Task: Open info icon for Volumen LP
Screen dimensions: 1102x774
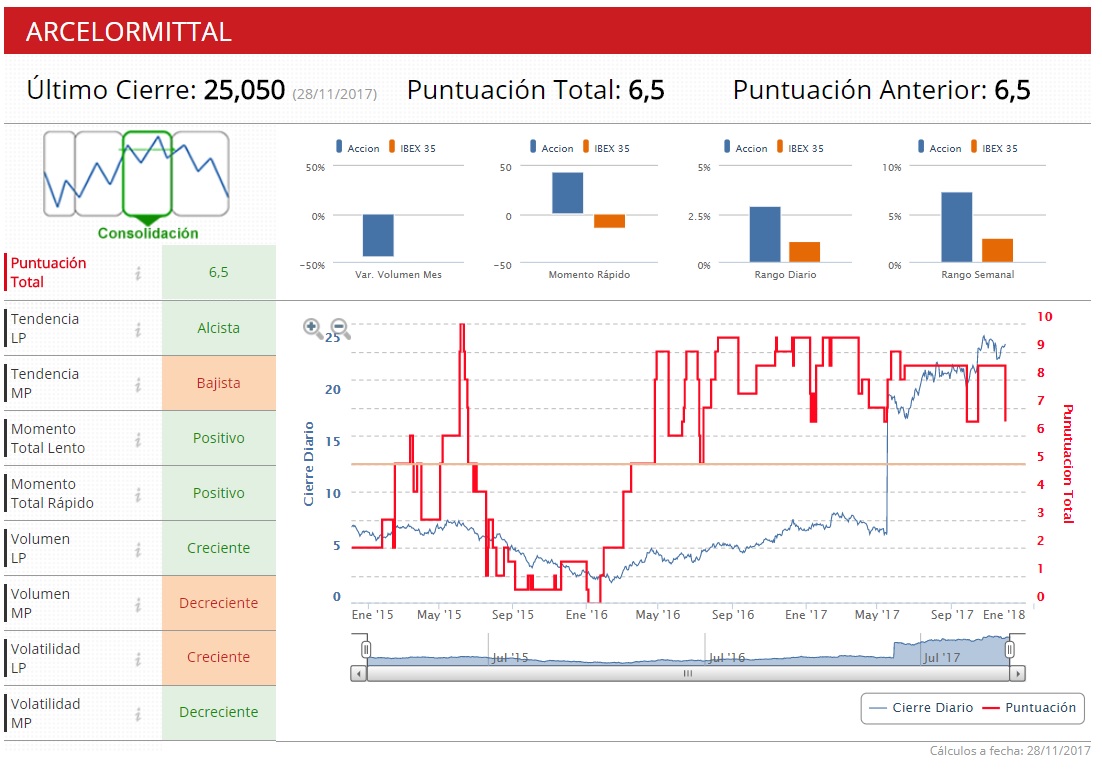Action: [138, 549]
